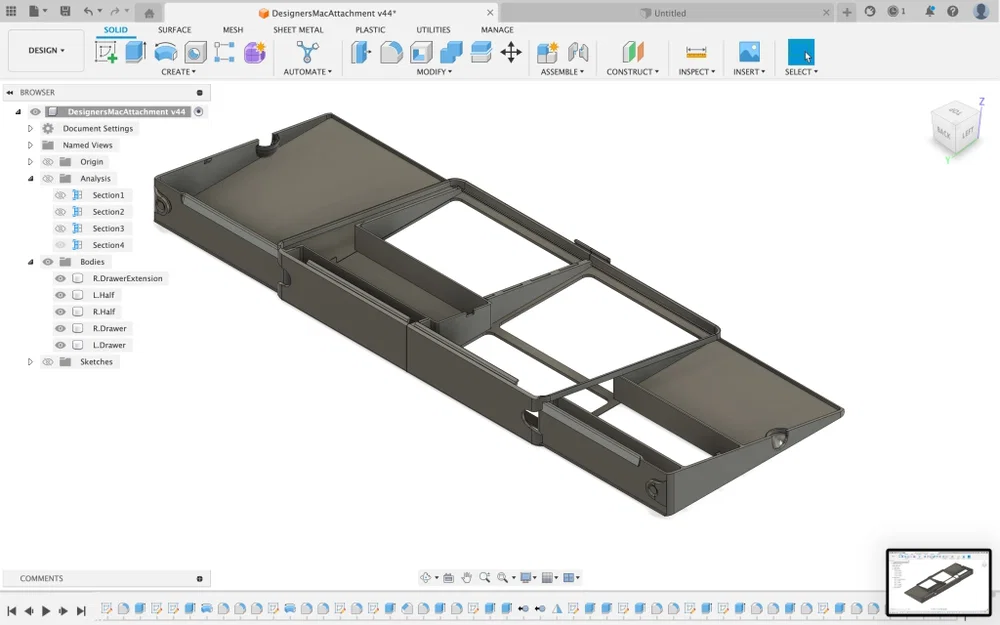Expand the Origin folder
This screenshot has height=625, width=1000.
(30, 162)
